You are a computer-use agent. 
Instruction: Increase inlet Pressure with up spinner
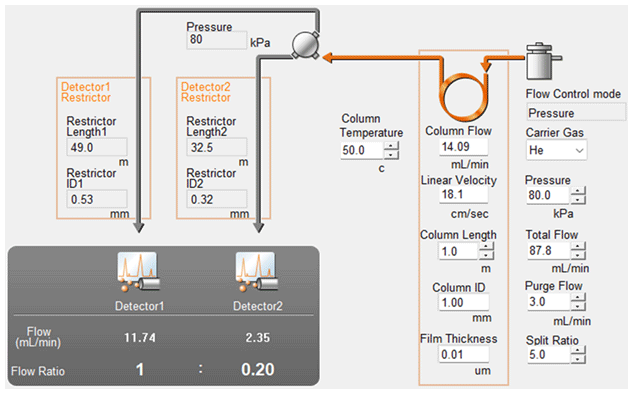pyautogui.click(x=578, y=191)
